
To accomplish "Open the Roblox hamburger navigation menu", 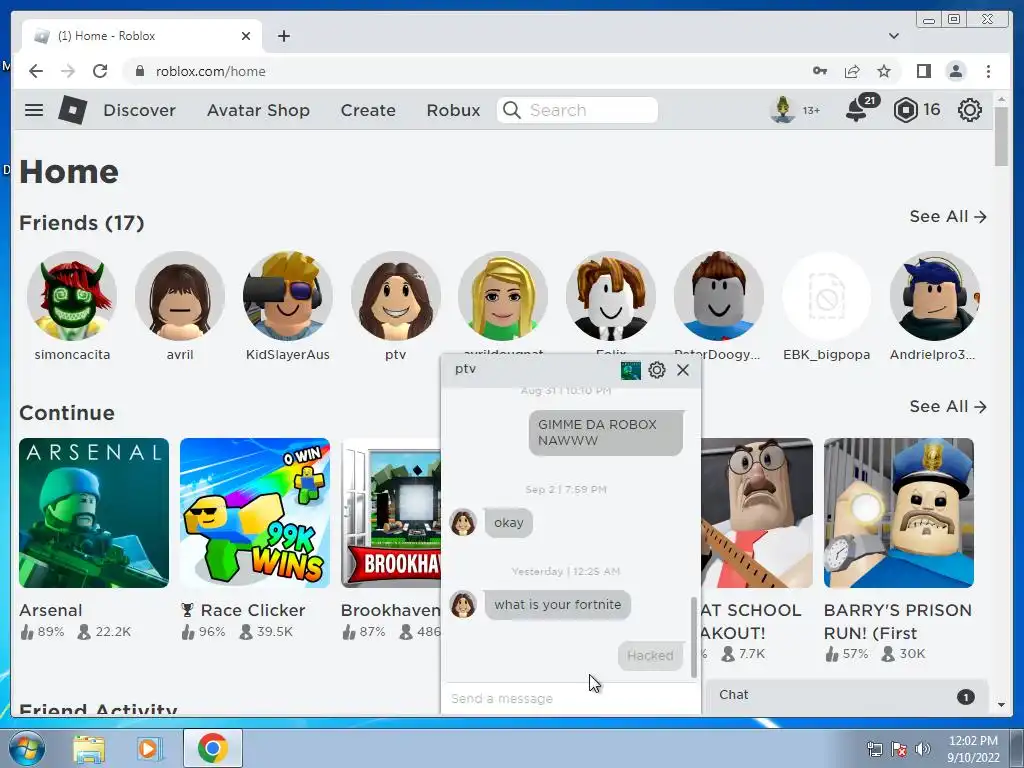I will tap(34, 110).
